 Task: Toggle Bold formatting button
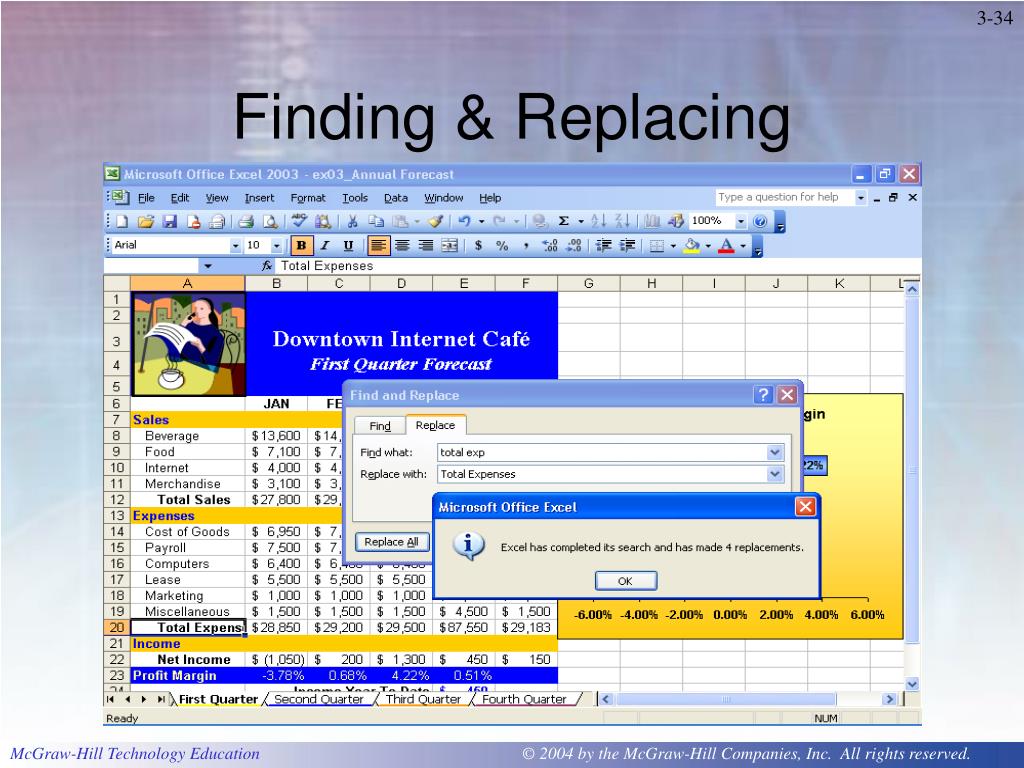[x=301, y=246]
